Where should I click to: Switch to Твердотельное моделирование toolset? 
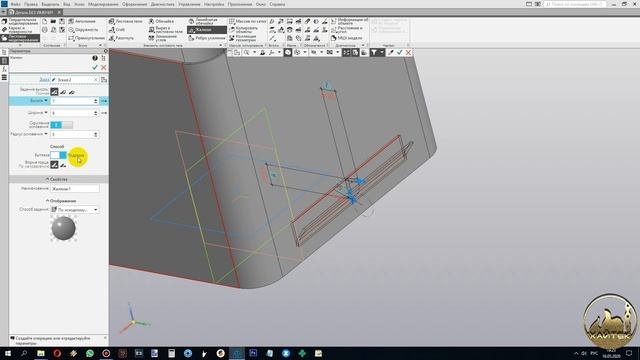point(20,21)
